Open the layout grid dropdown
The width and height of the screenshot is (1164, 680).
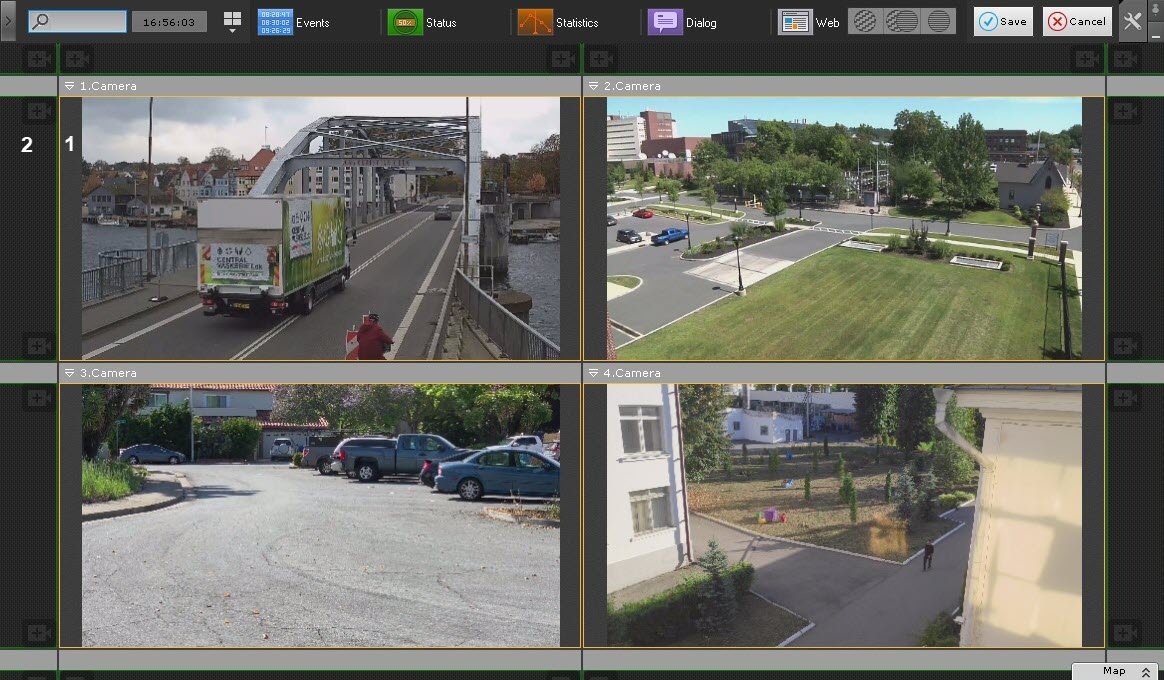232,23
